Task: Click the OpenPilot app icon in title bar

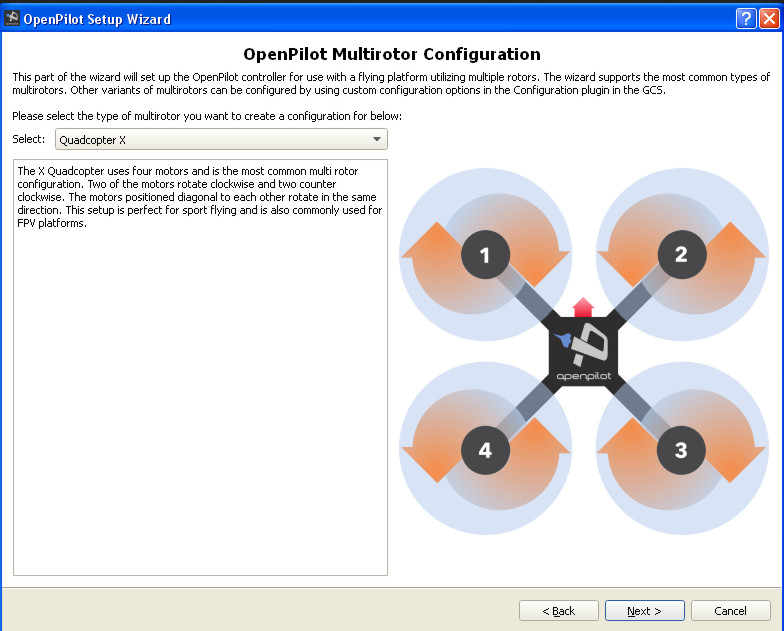Action: pyautogui.click(x=12, y=18)
